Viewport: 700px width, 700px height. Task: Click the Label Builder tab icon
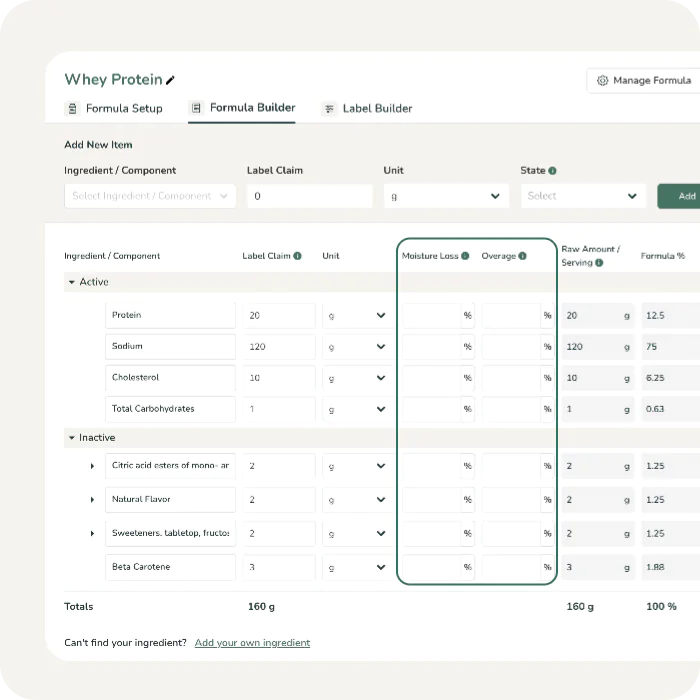(328, 108)
